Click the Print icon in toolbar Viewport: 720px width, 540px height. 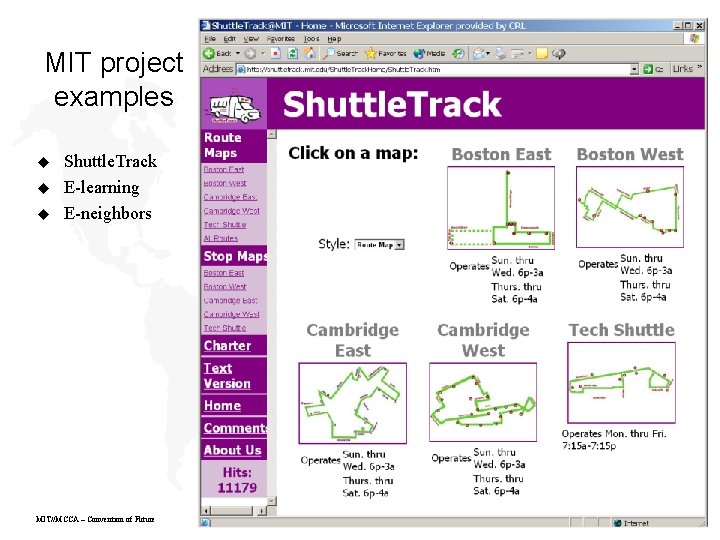point(500,54)
